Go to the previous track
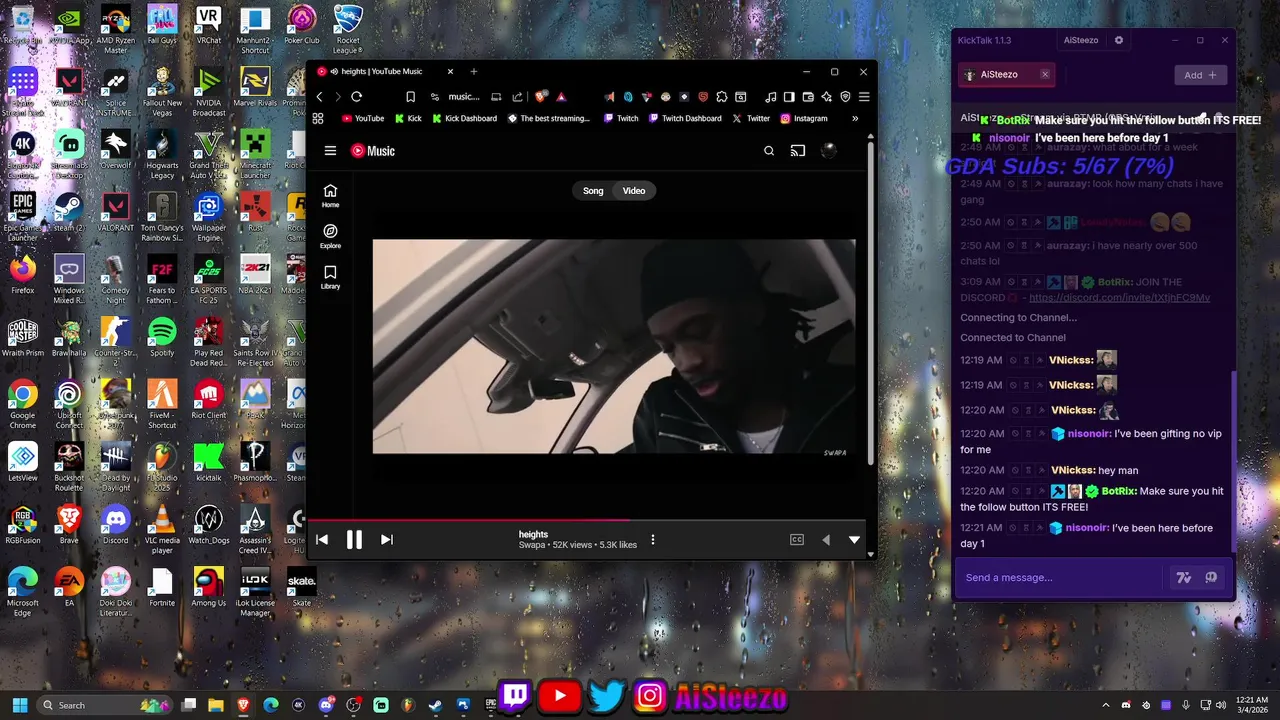 click(x=322, y=540)
